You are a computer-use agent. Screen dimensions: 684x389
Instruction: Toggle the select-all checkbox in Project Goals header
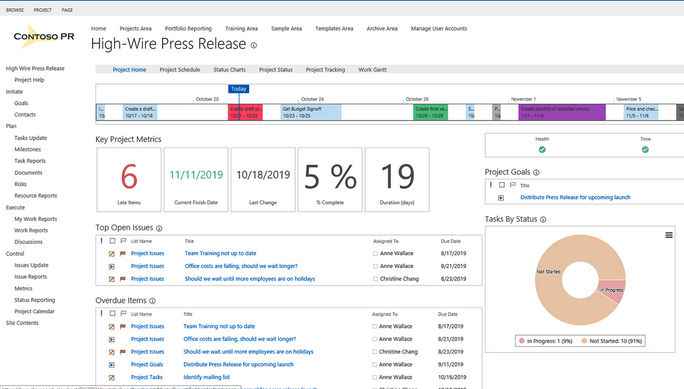tap(502, 185)
